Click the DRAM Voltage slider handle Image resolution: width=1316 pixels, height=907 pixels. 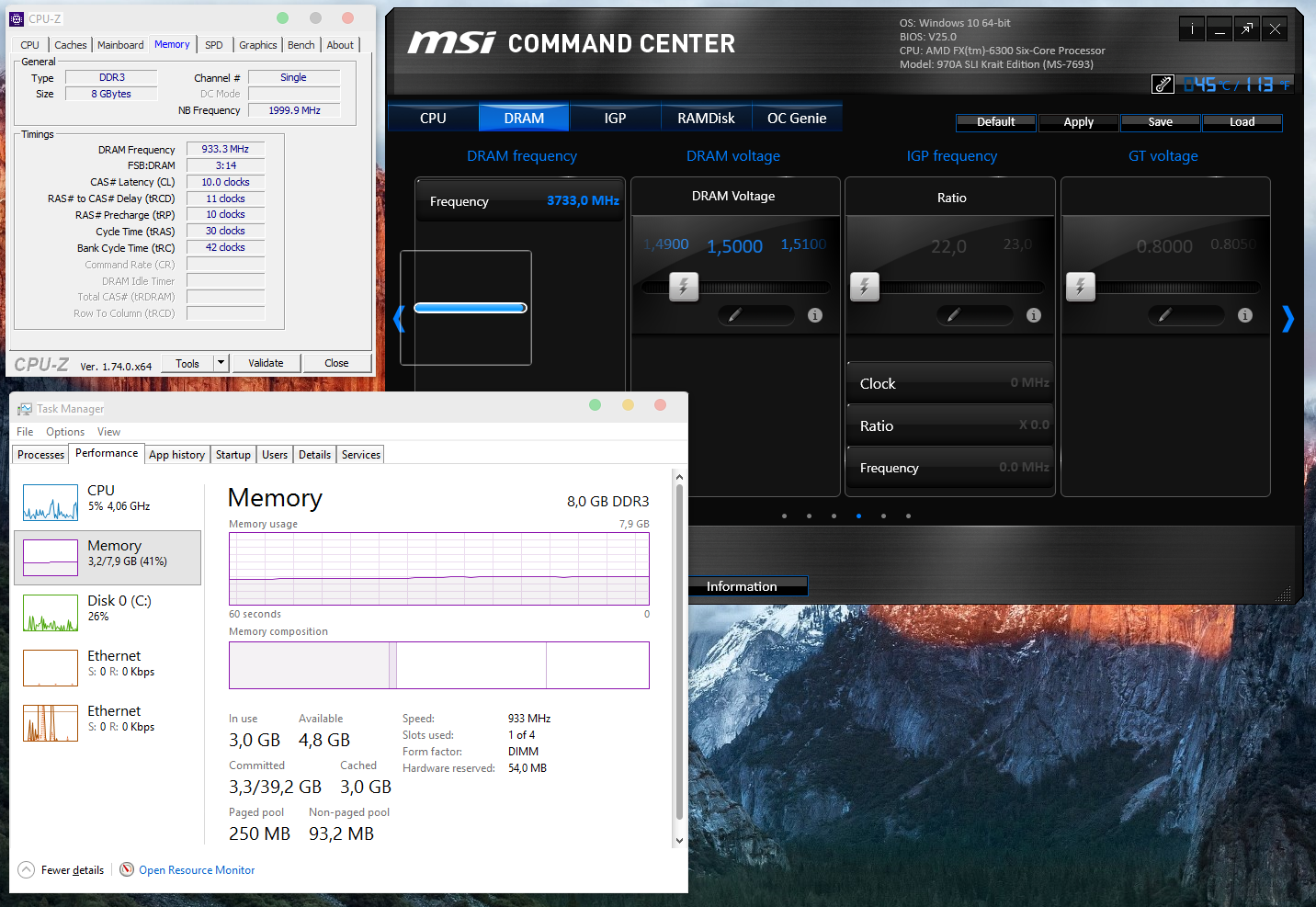click(x=684, y=287)
